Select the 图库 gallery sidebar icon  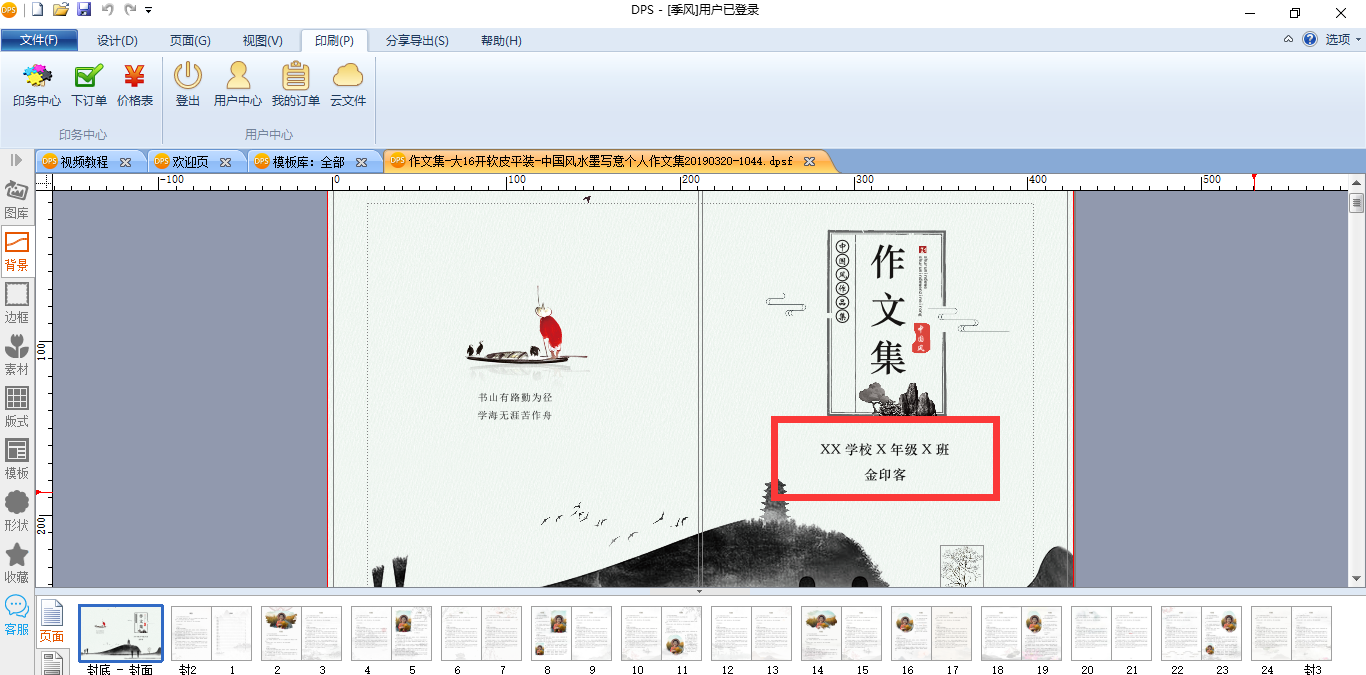17,199
